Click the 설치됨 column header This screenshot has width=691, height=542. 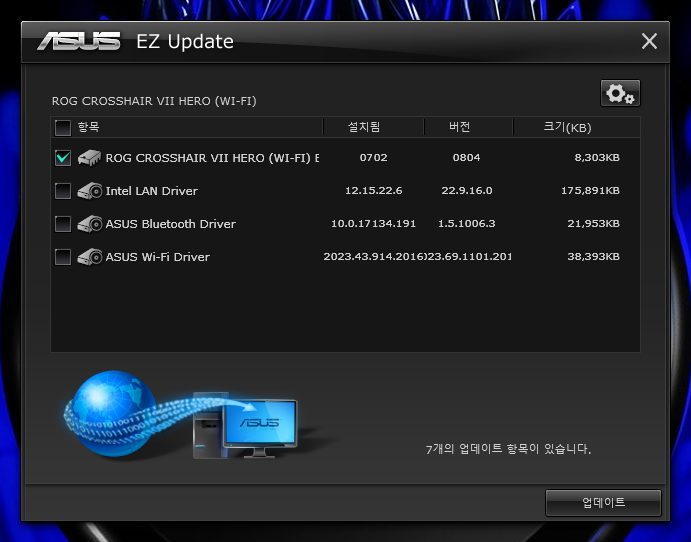(x=364, y=127)
